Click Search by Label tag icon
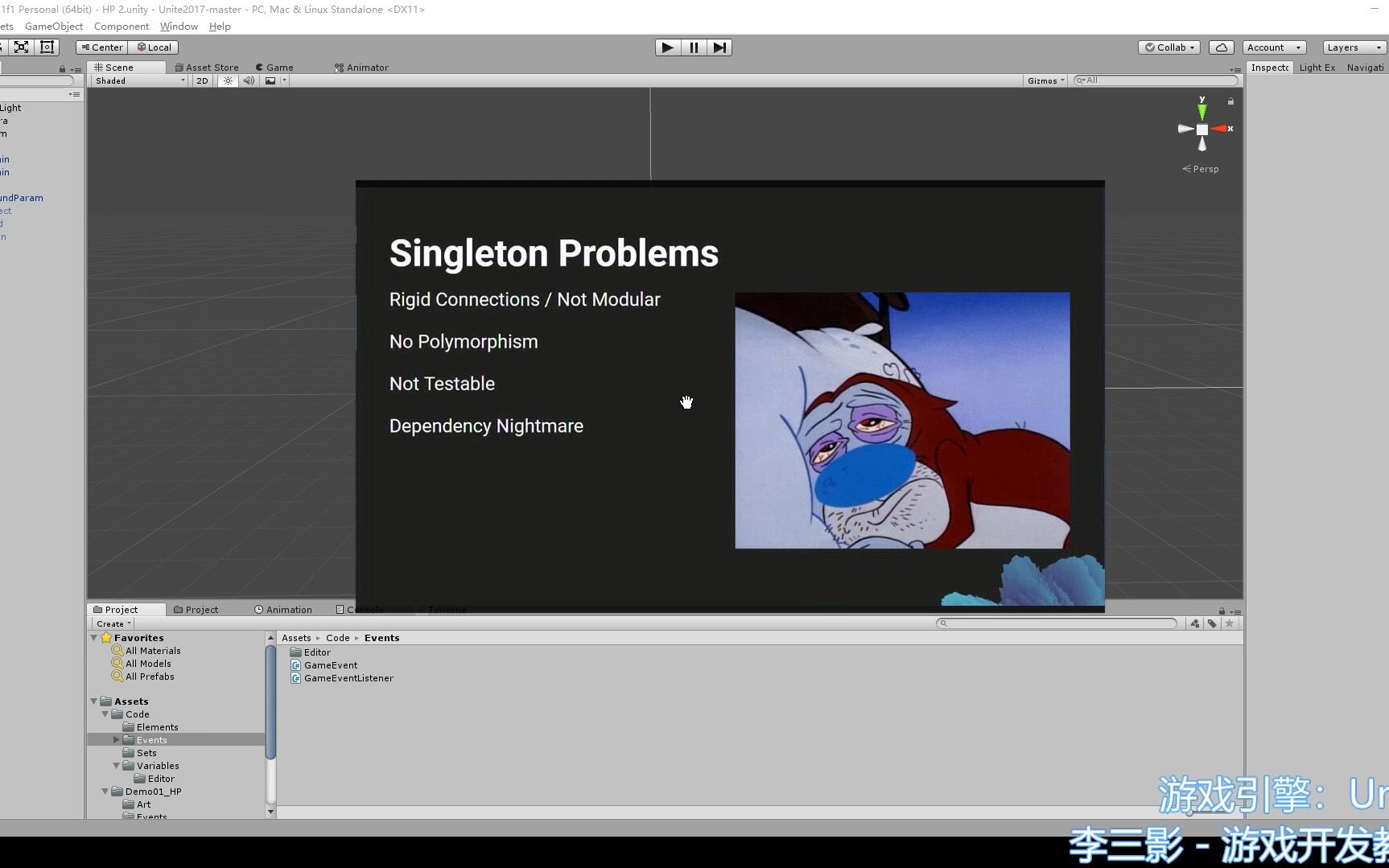 pos(1212,623)
